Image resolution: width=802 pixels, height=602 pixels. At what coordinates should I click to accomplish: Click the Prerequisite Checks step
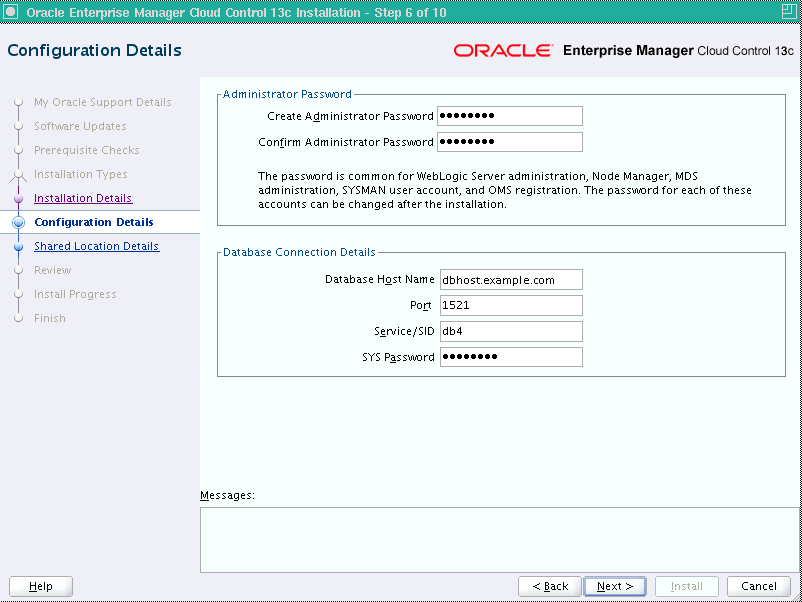point(86,150)
